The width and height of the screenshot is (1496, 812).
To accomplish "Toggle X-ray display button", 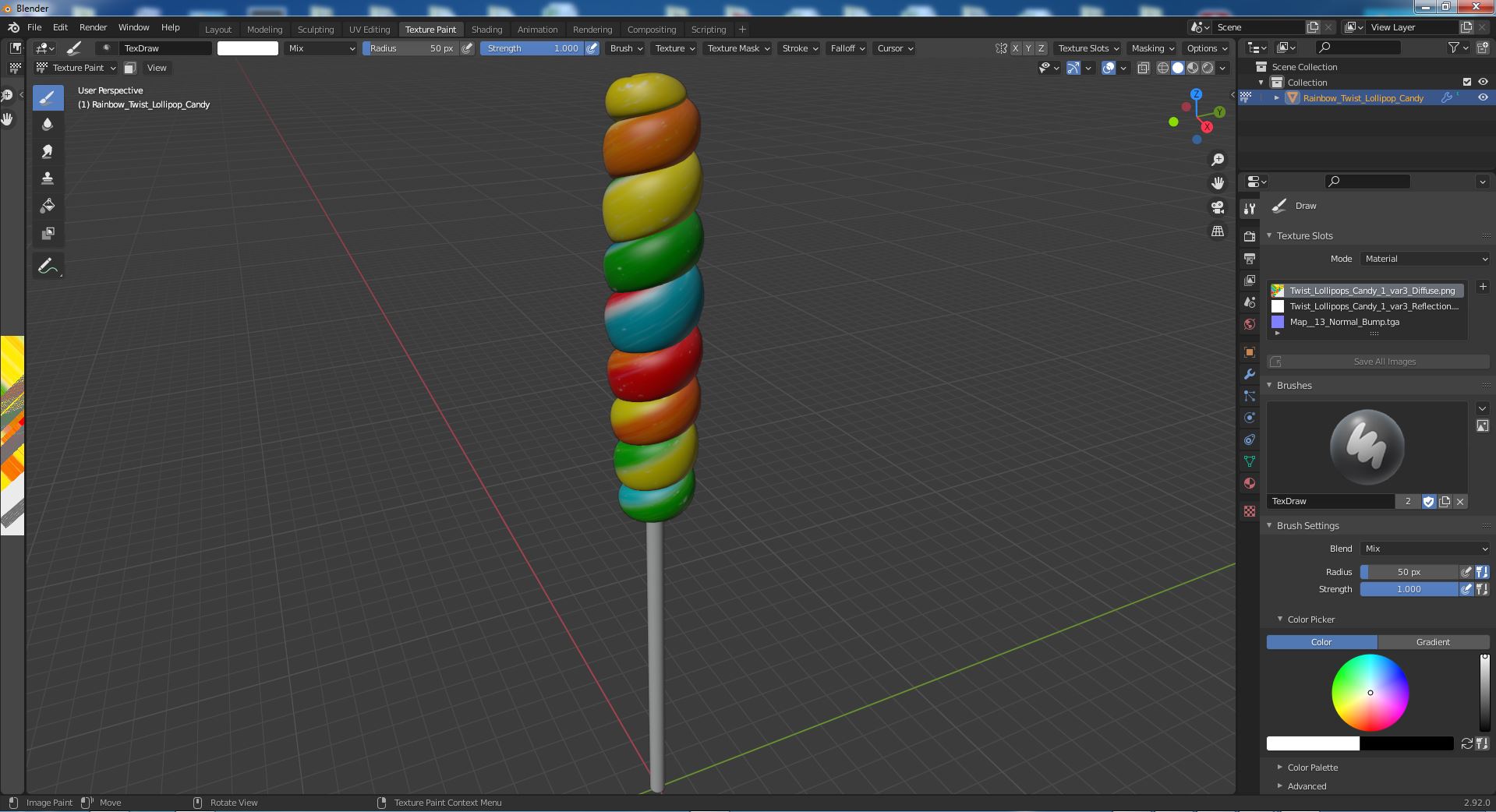I will click(1143, 68).
